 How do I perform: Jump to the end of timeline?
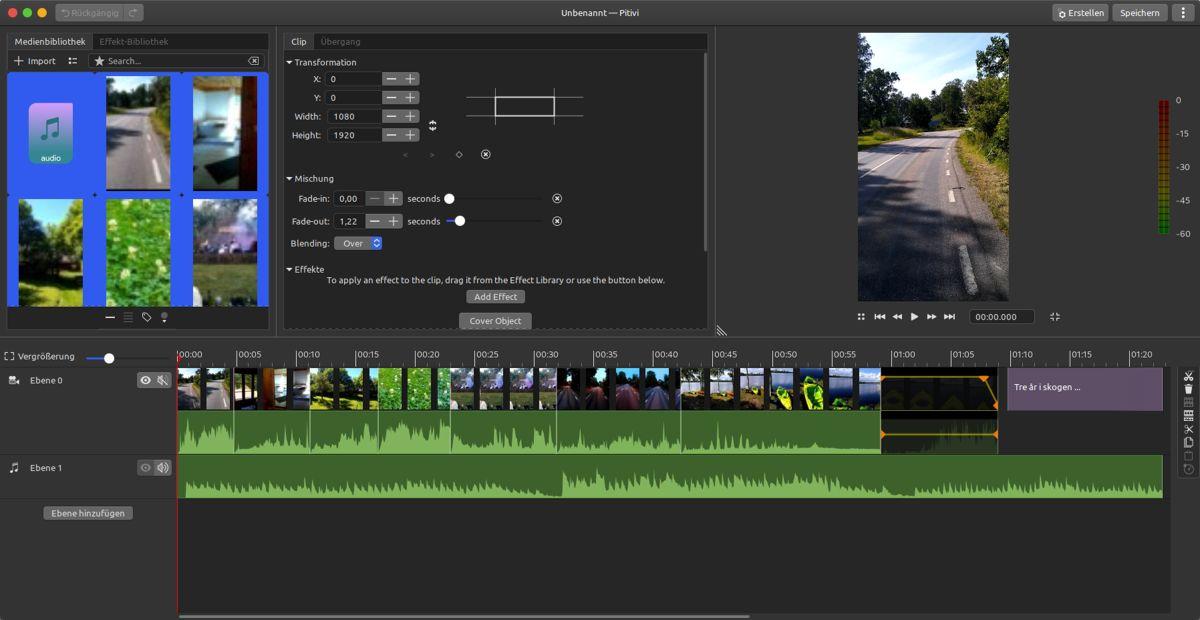coord(949,317)
